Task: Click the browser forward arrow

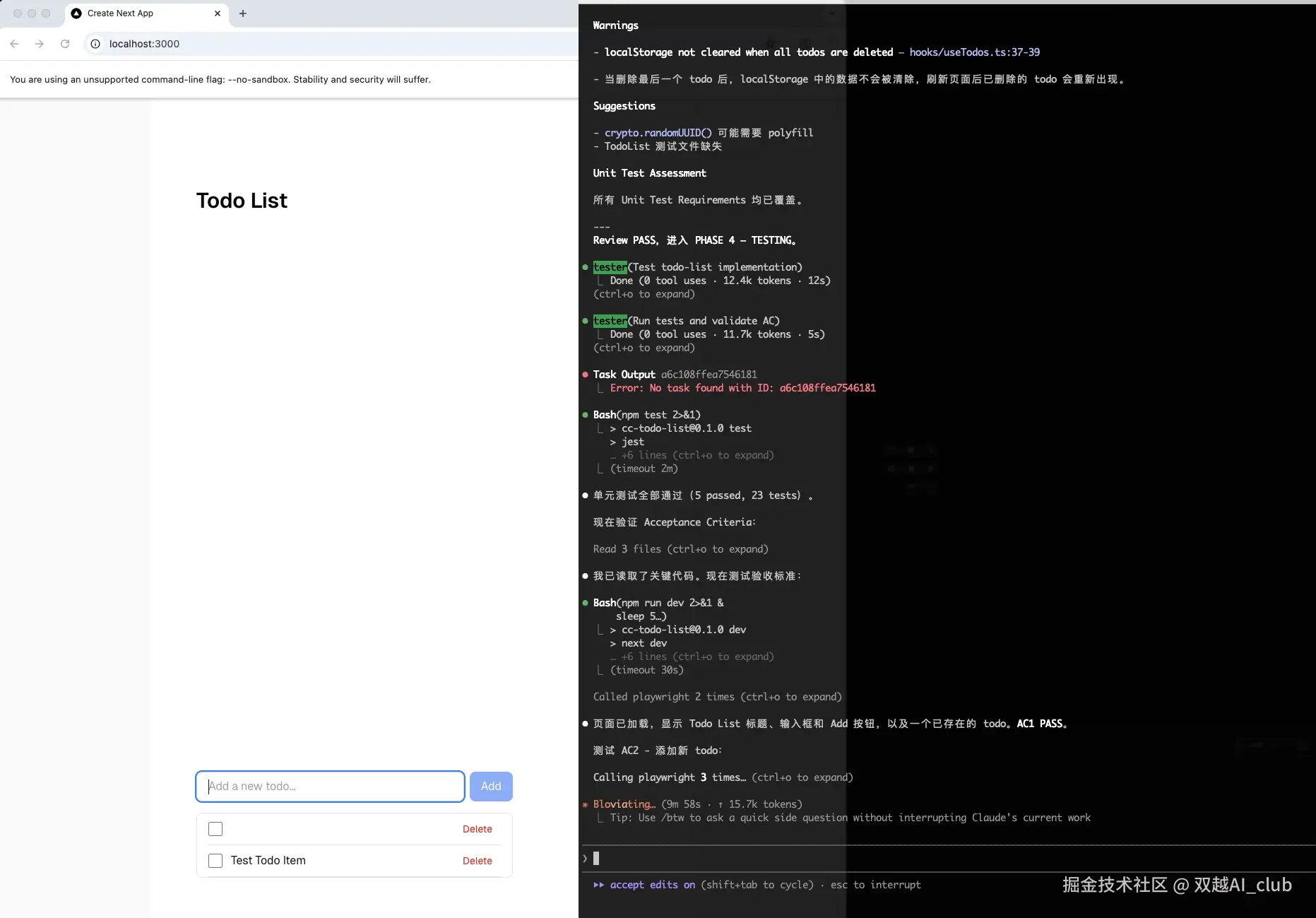Action: click(x=40, y=44)
